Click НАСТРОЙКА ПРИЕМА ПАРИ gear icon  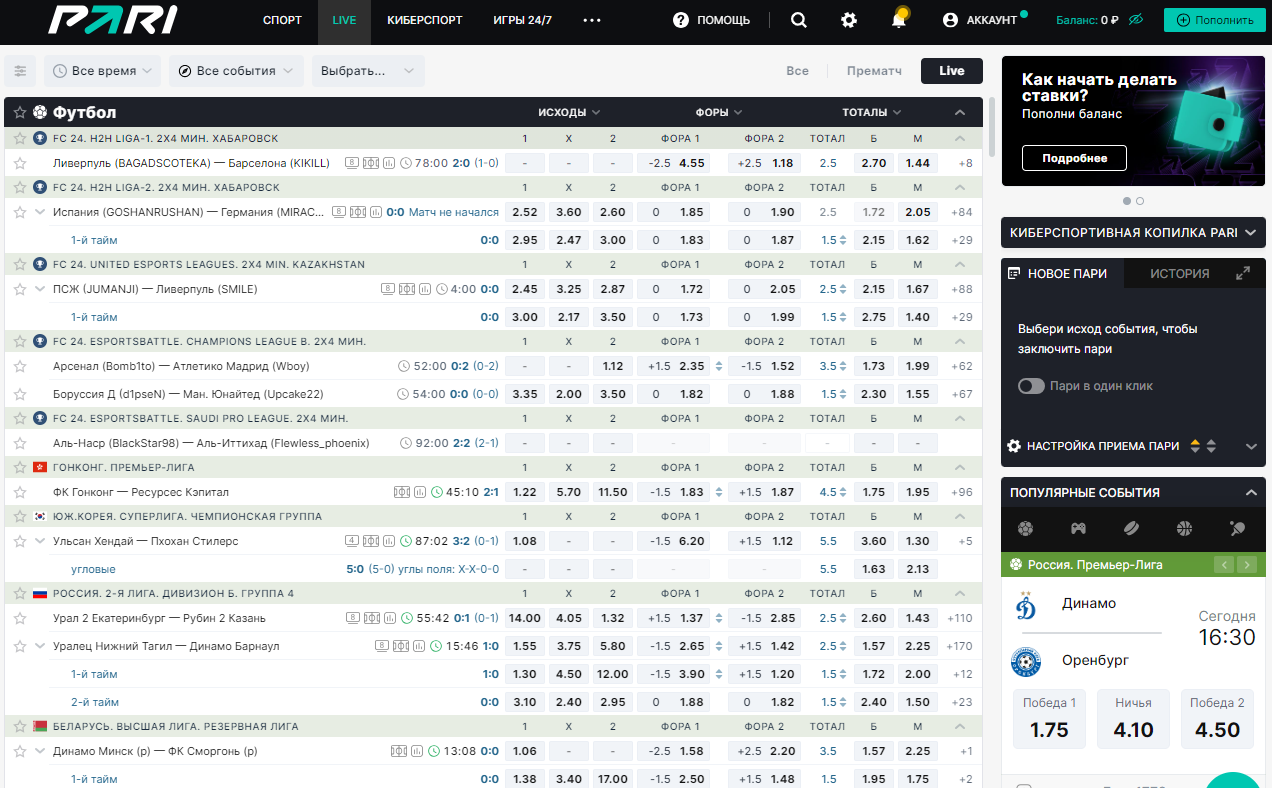(x=1014, y=446)
